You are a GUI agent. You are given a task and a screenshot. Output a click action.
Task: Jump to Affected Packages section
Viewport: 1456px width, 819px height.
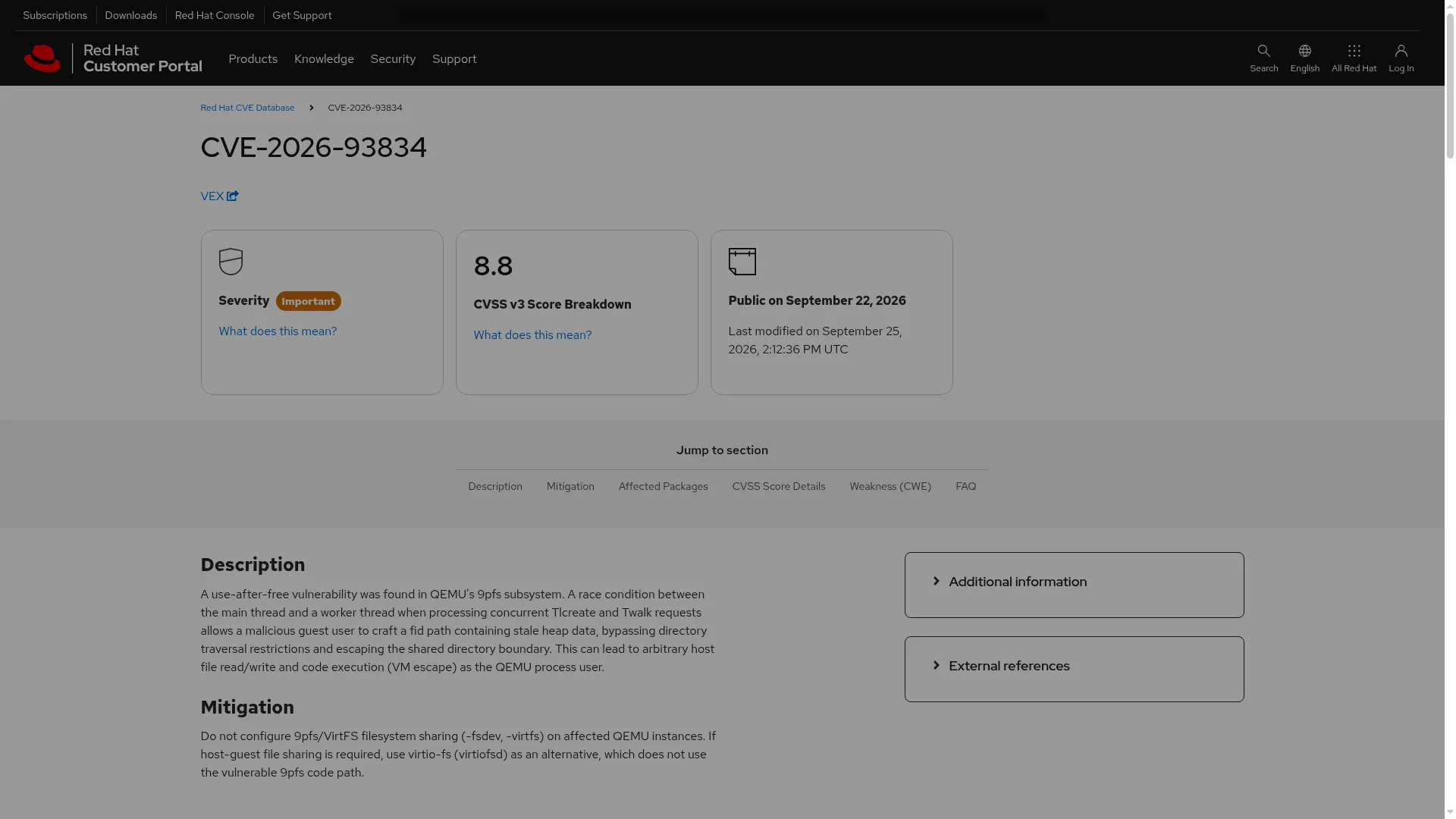(x=663, y=486)
